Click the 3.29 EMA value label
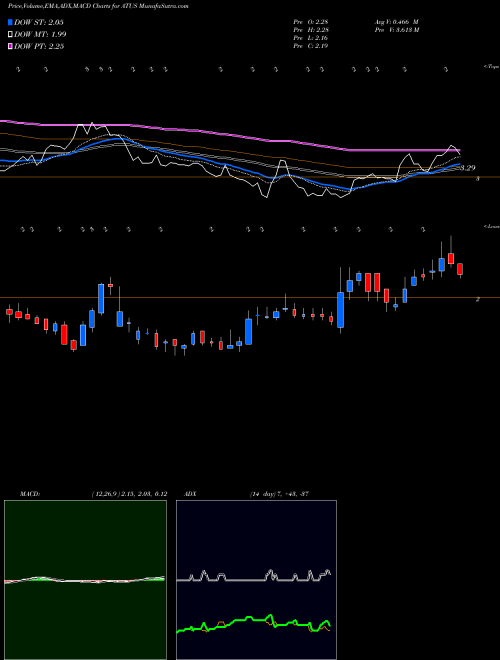500x660 pixels. pos(468,168)
